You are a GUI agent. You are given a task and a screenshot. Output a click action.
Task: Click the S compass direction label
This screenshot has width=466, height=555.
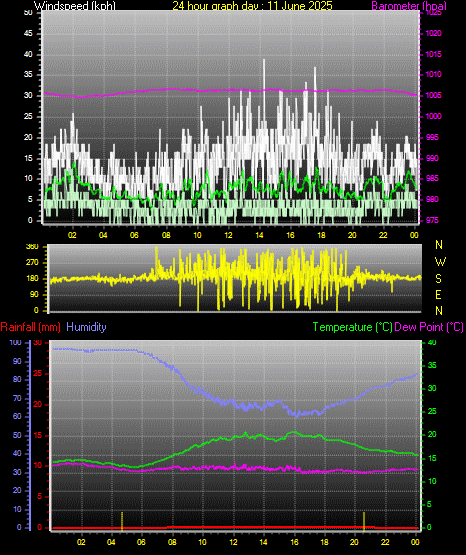(438, 279)
